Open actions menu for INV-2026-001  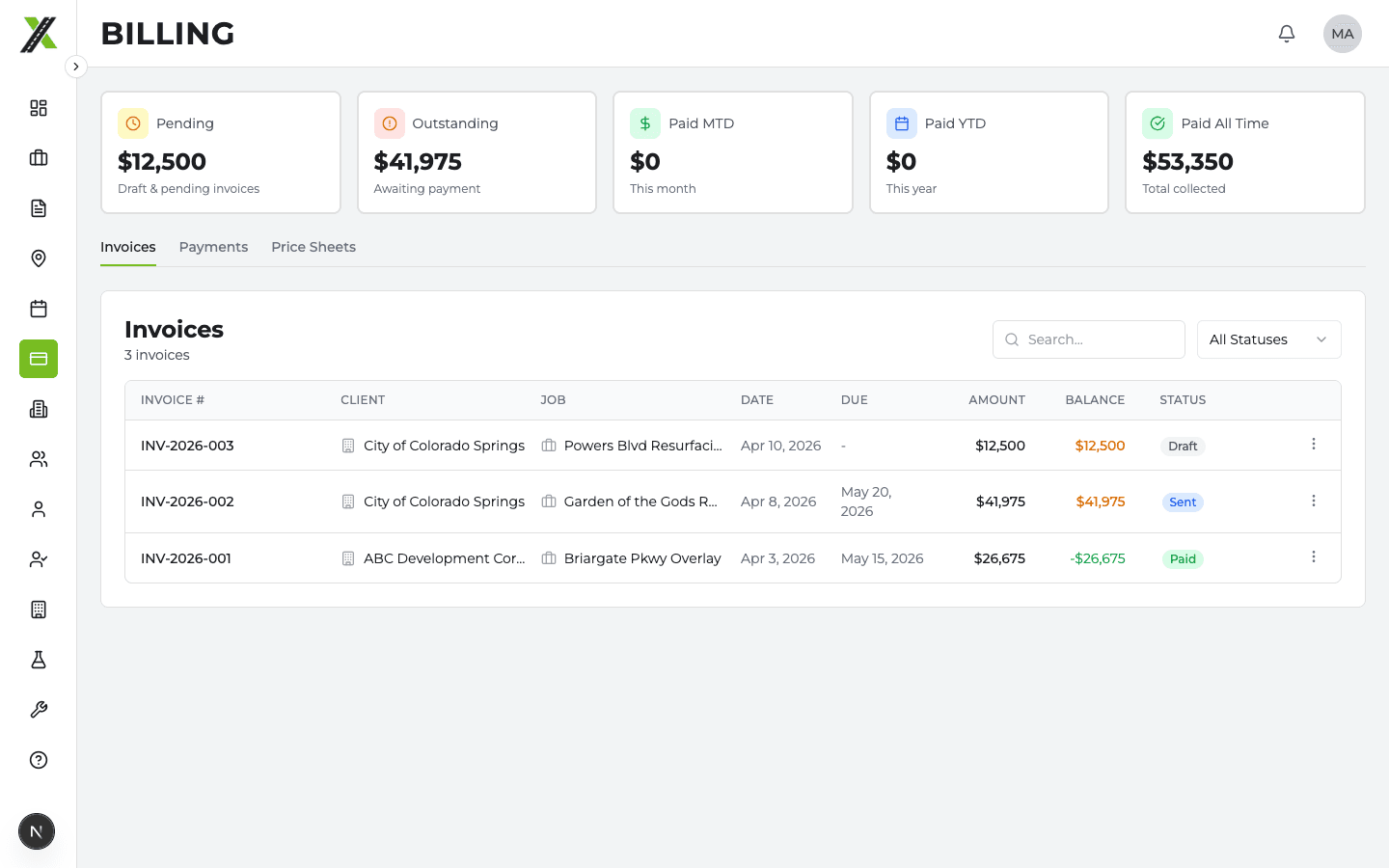tap(1314, 556)
